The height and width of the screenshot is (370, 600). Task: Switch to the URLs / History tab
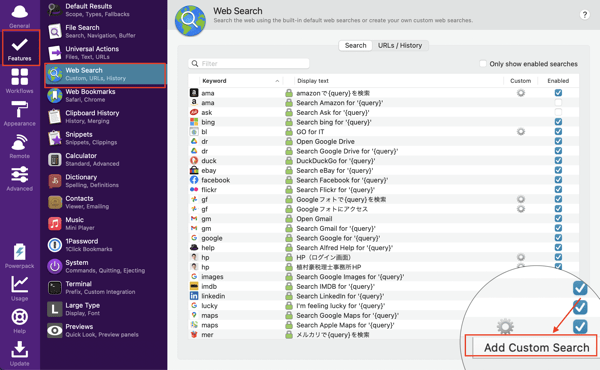point(400,46)
